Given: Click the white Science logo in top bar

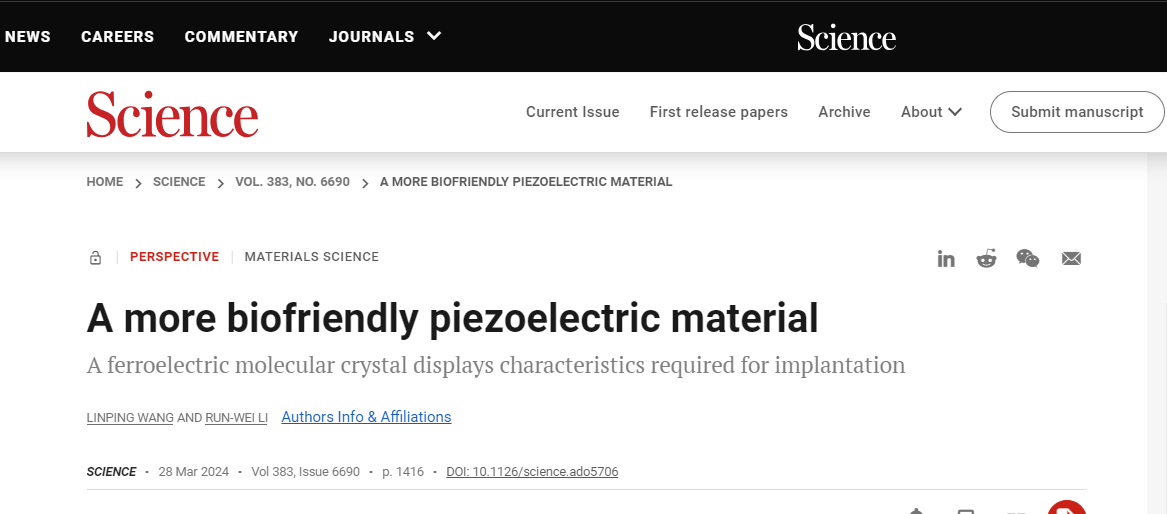Looking at the screenshot, I should (846, 37).
